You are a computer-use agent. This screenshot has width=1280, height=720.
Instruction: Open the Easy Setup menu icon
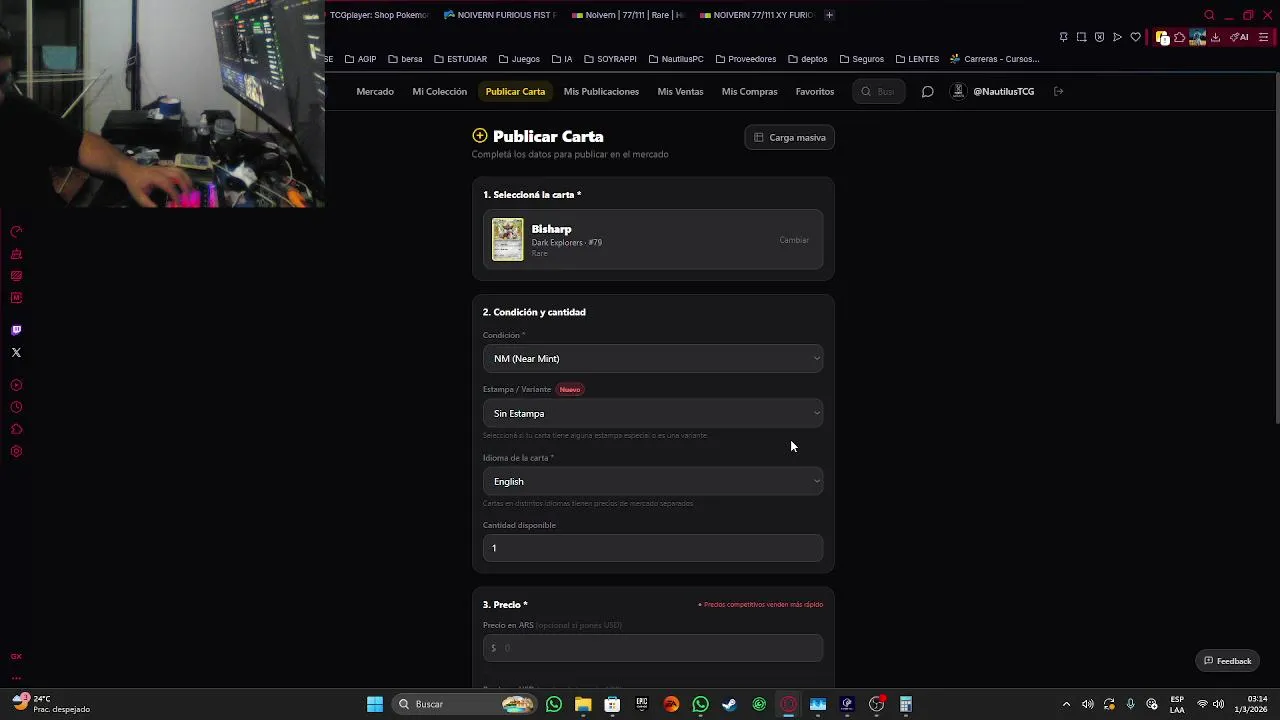click(1264, 37)
